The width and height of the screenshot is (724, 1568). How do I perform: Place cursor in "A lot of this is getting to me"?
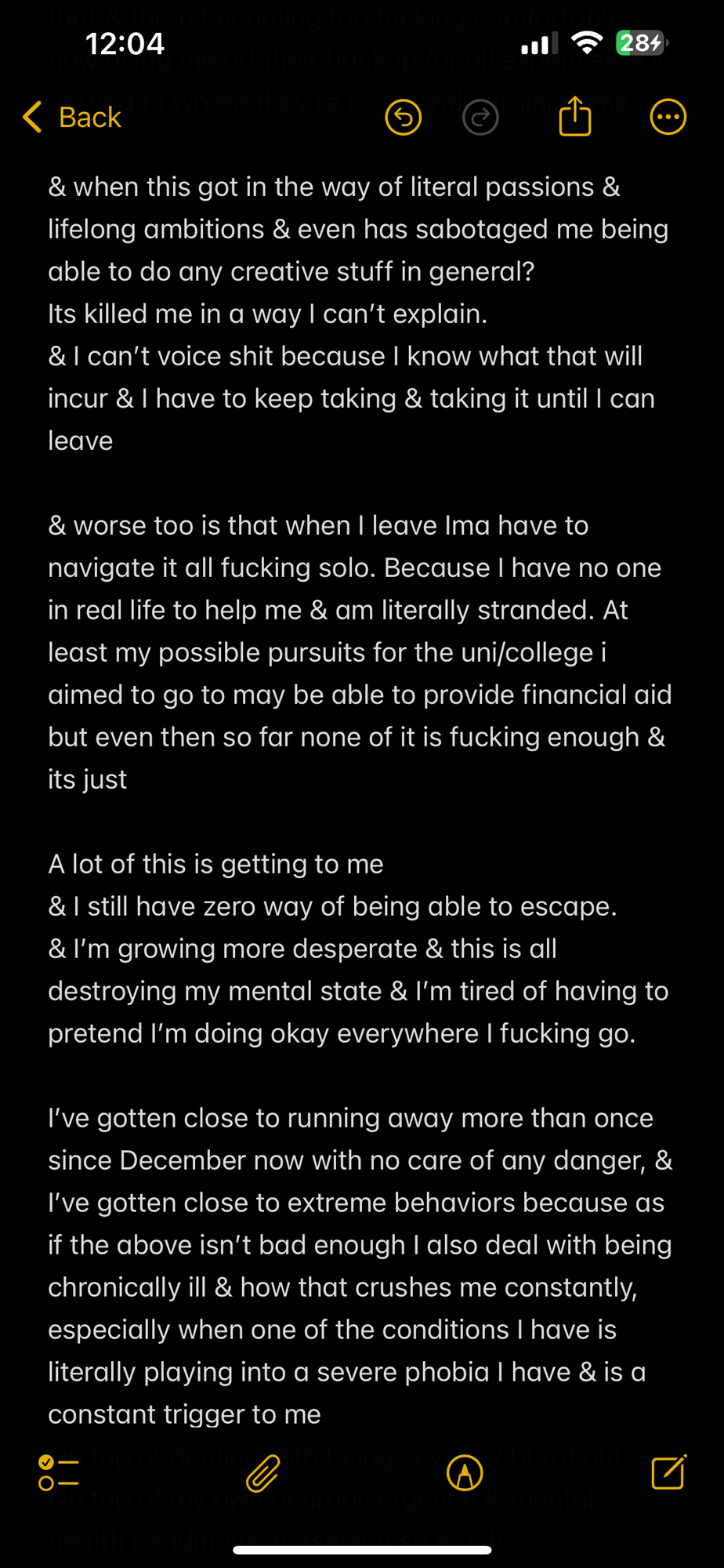(x=215, y=864)
